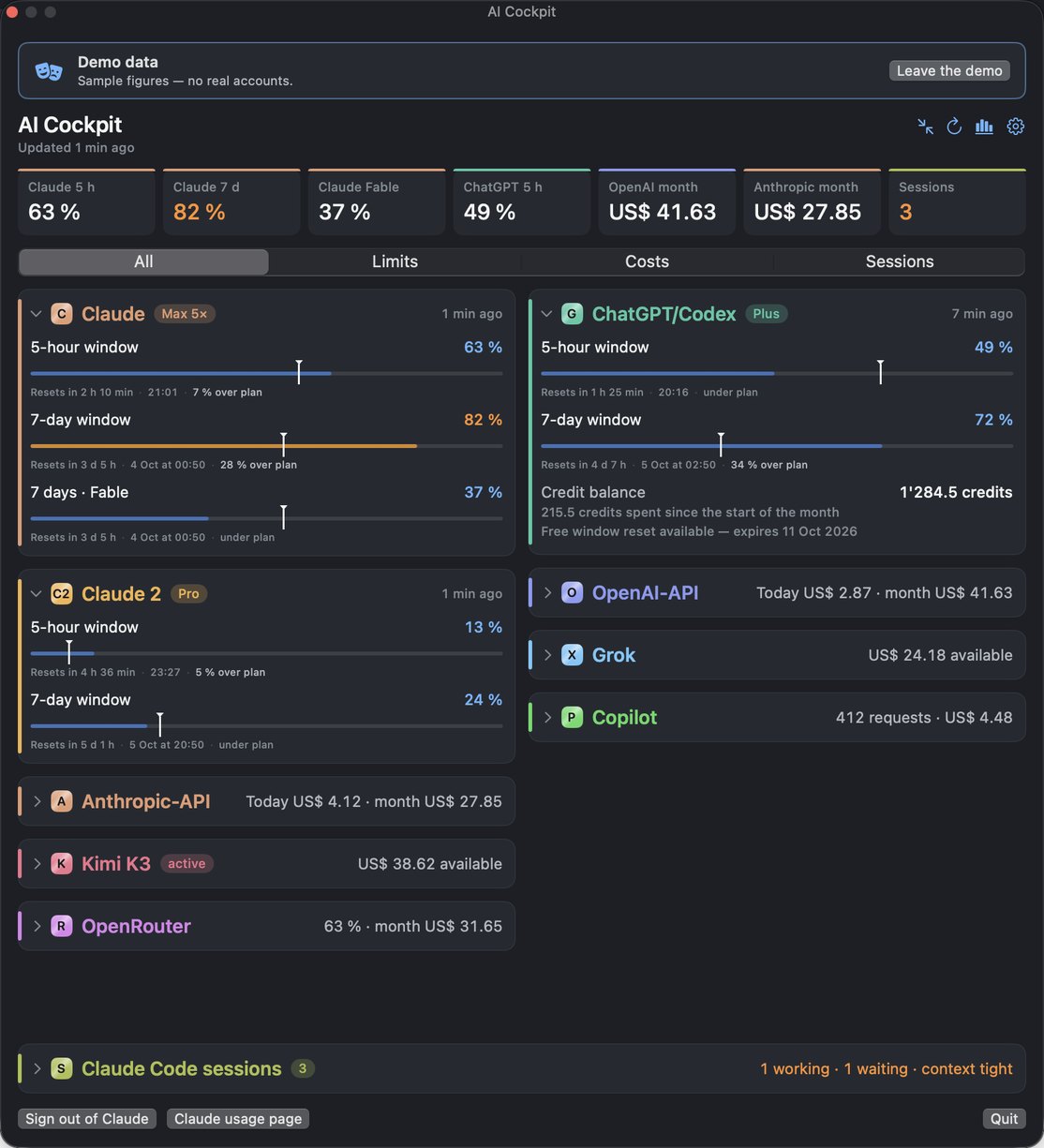Screen dimensions: 1044x1148
Task: Switch to the Sessions tab
Action: click(x=899, y=261)
